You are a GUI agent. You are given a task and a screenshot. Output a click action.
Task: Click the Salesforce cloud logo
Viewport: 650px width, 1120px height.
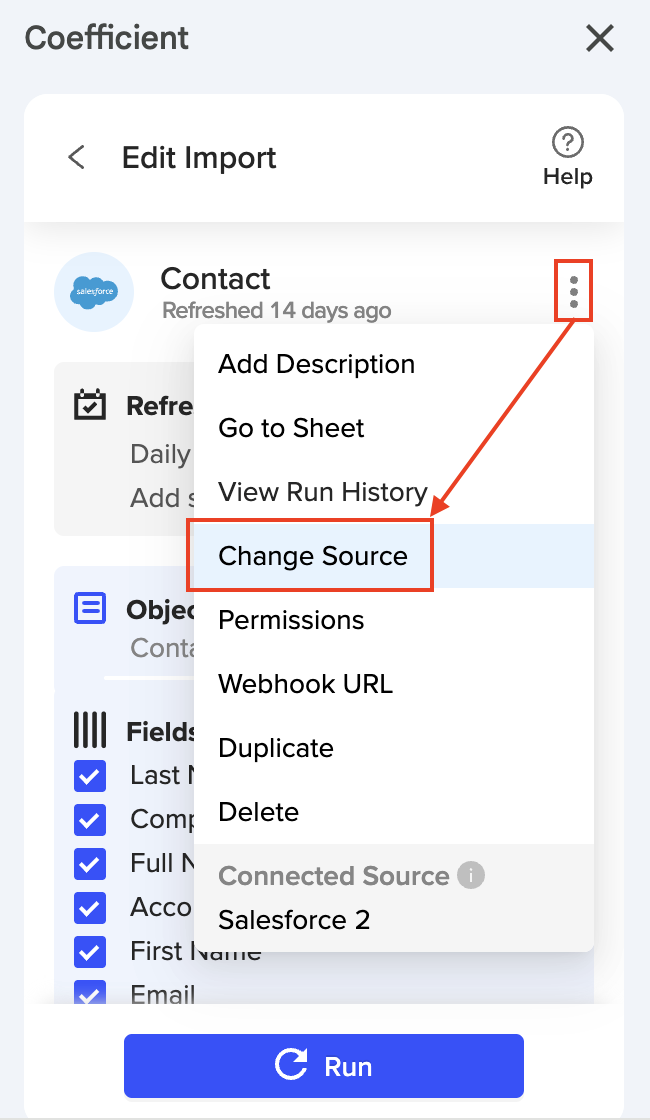pyautogui.click(x=95, y=292)
